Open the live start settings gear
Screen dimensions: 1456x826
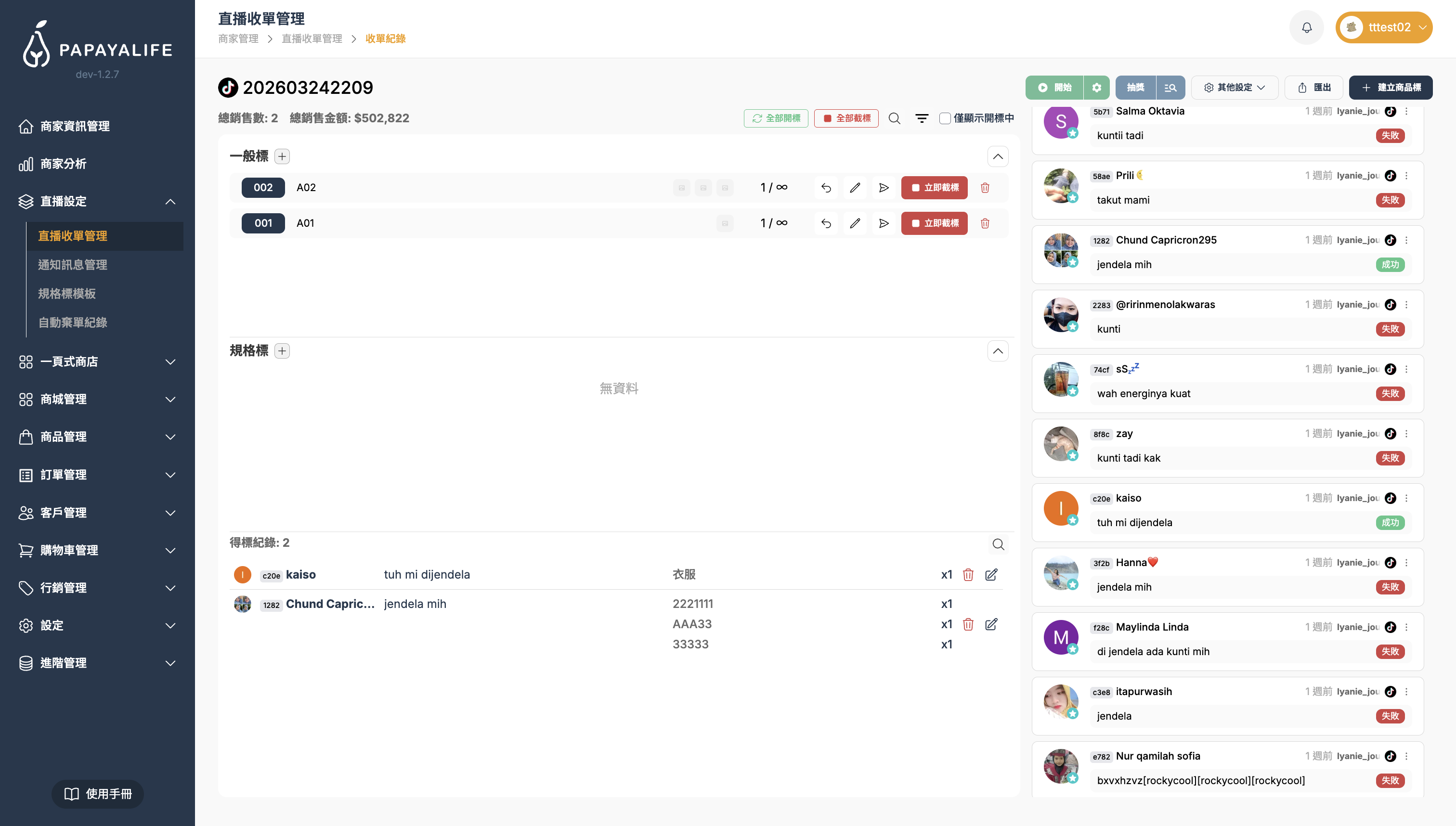point(1096,88)
